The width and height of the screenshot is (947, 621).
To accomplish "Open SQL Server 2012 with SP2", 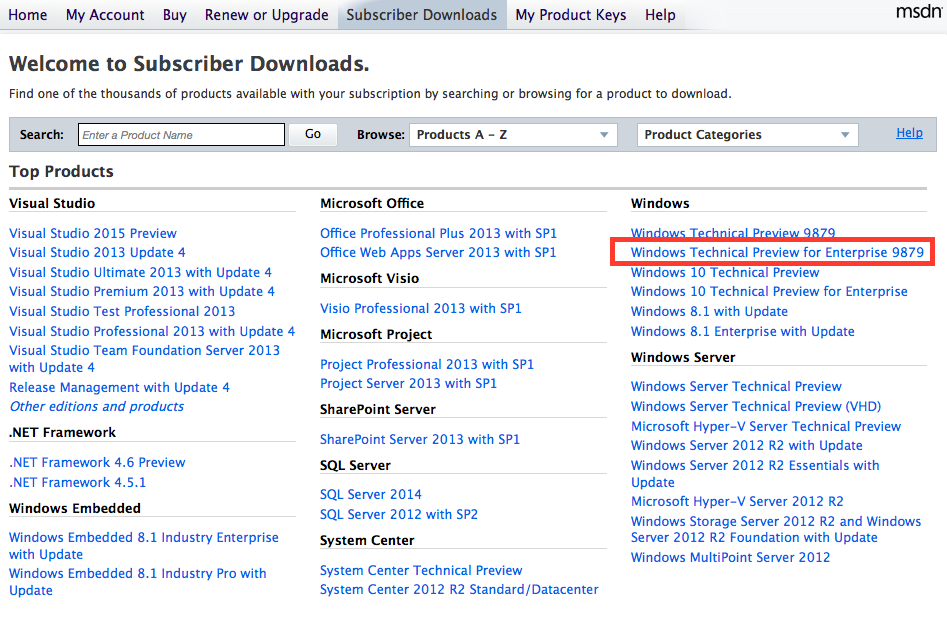I will (399, 515).
